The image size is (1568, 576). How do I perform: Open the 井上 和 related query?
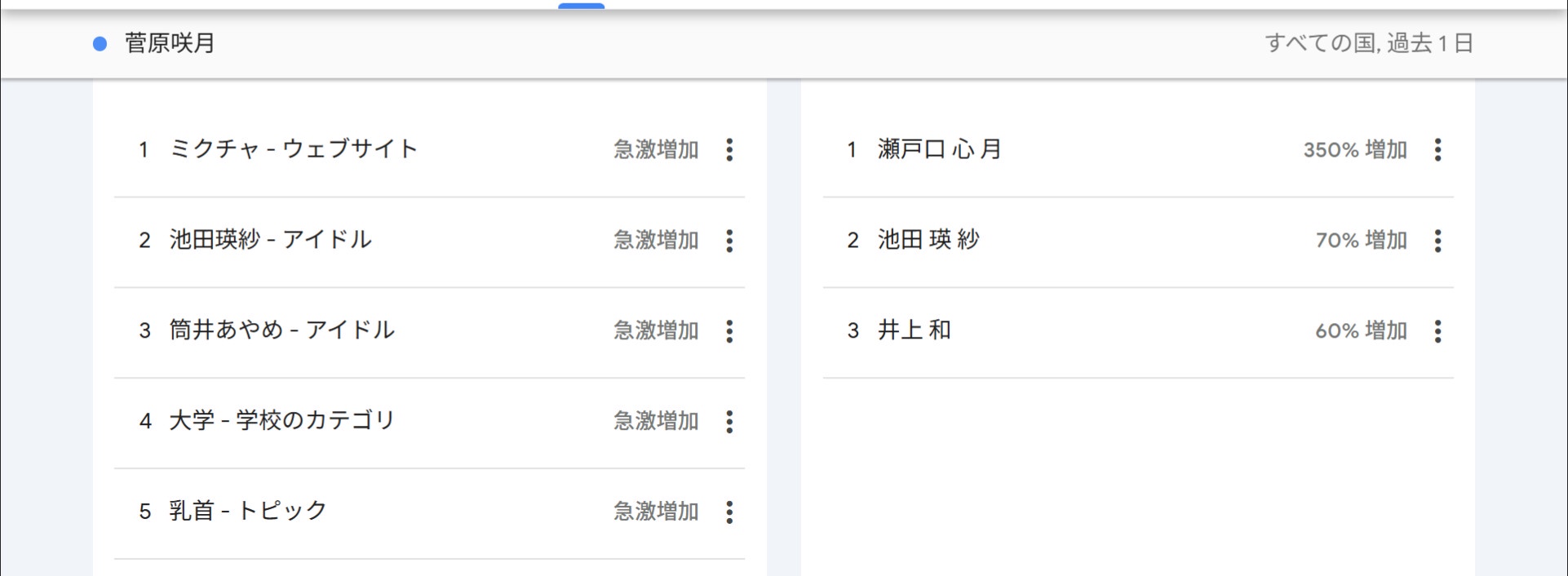tap(915, 330)
